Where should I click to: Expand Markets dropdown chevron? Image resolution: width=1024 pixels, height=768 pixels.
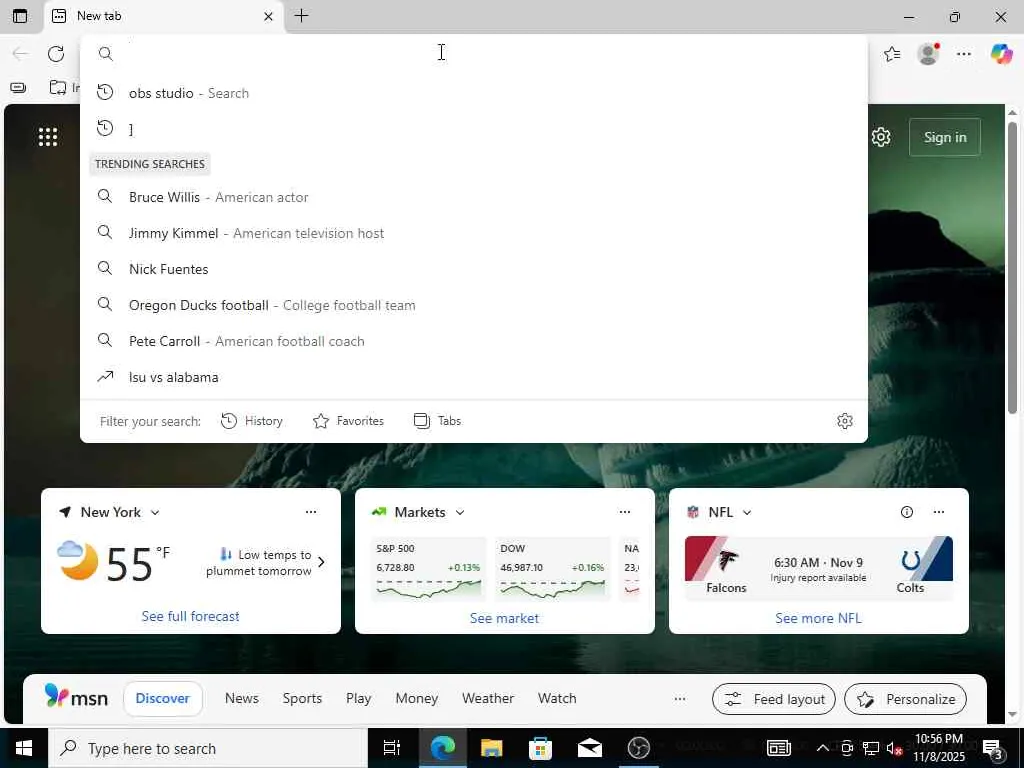click(460, 513)
